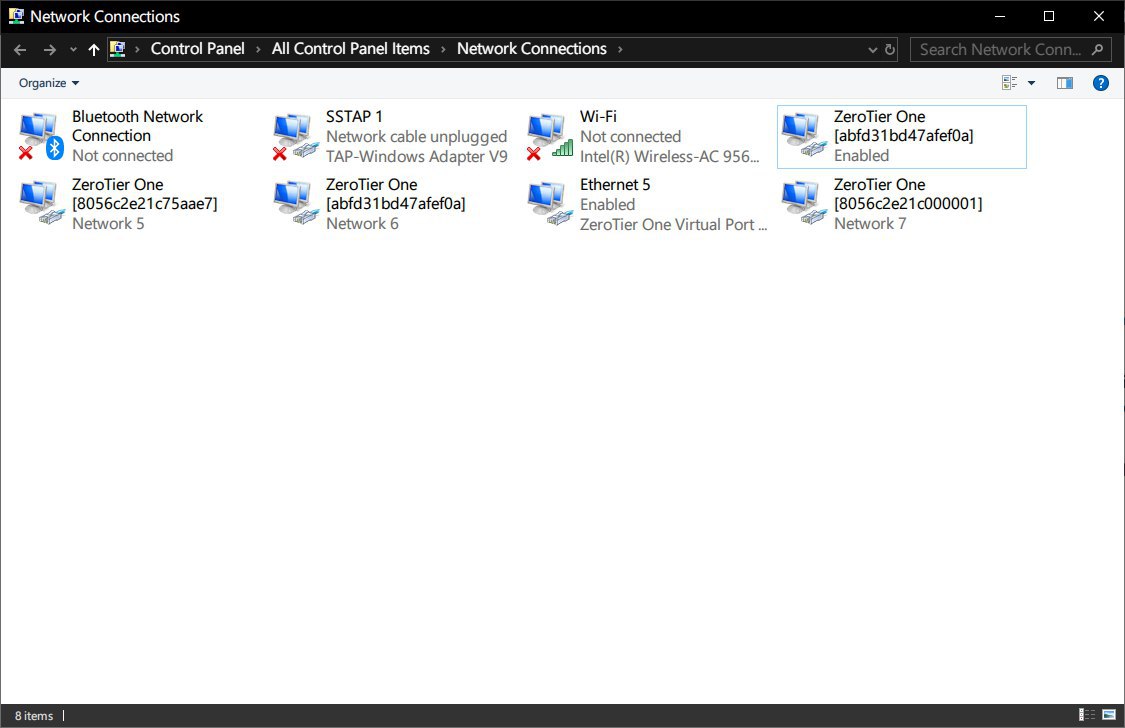Click the Wi-Fi 'Not connected' status text

point(630,136)
